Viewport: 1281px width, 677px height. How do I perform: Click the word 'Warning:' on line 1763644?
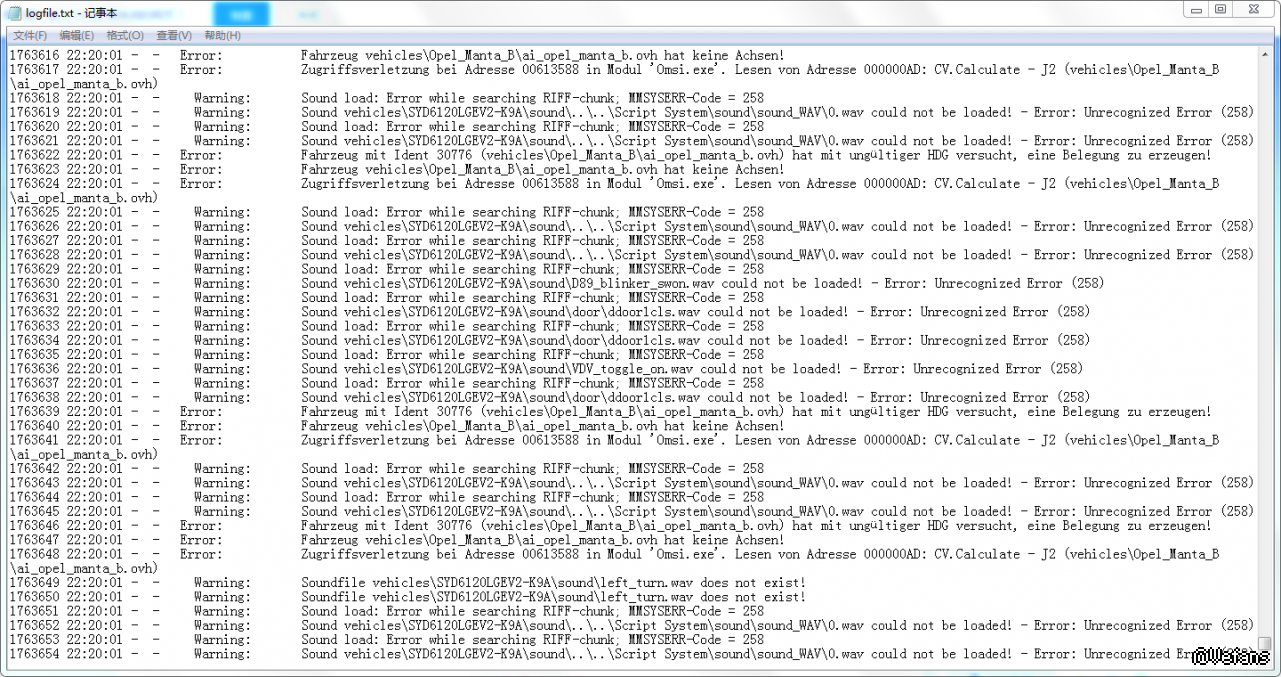pyautogui.click(x=222, y=497)
